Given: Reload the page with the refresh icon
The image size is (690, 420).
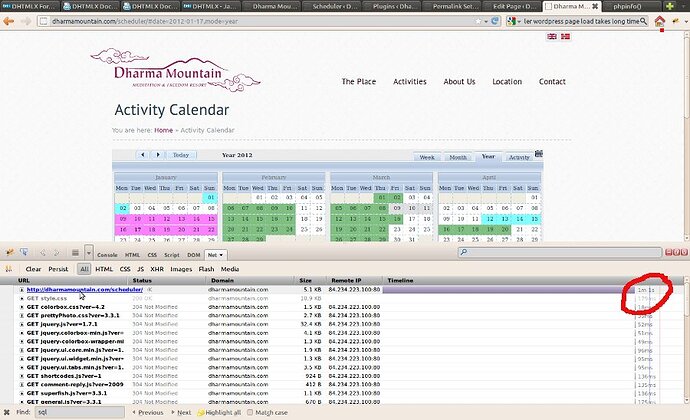Looking at the screenshot, I should 495,21.
